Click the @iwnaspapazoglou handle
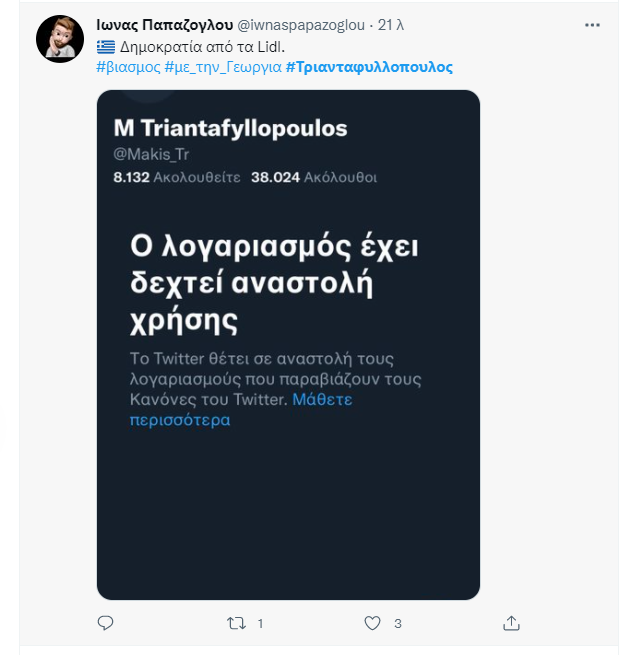Screen dimensions: 626x655 (303, 24)
